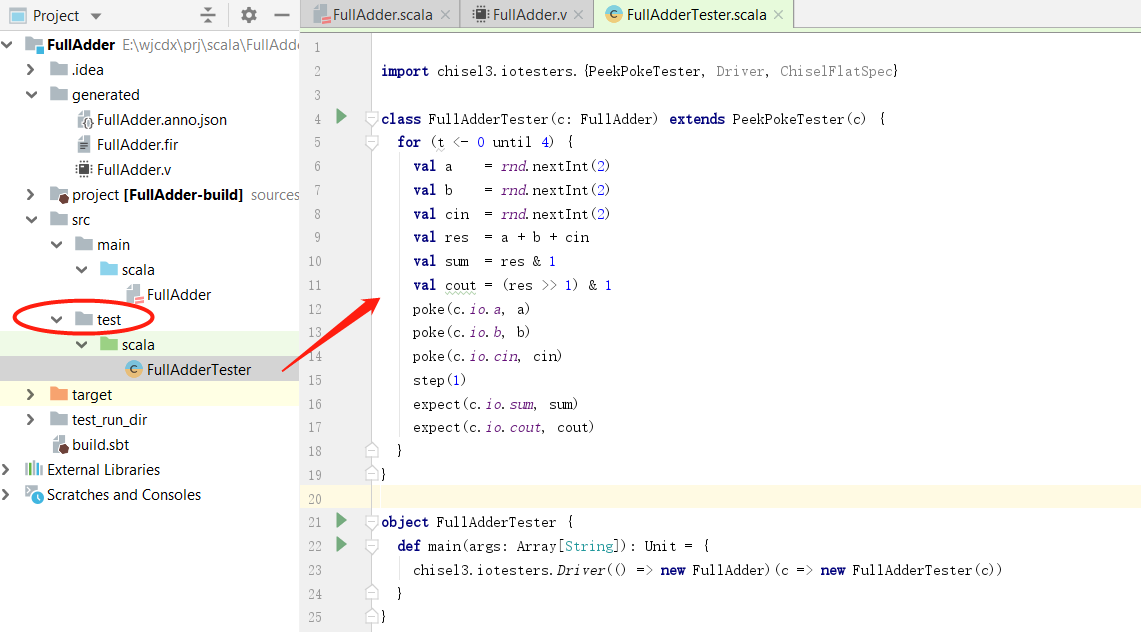Click the src folder icon
Image resolution: width=1141 pixels, height=632 pixels.
pos(59,219)
